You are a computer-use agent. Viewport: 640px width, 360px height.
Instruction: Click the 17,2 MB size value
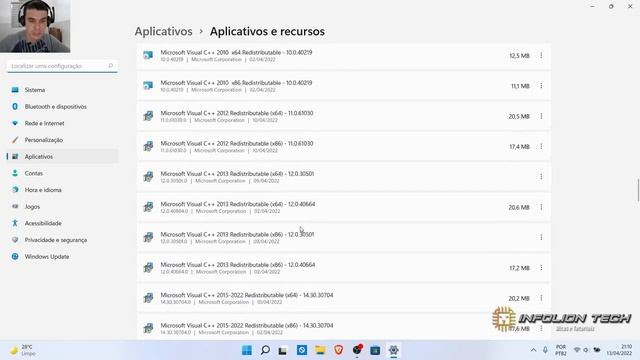click(519, 268)
